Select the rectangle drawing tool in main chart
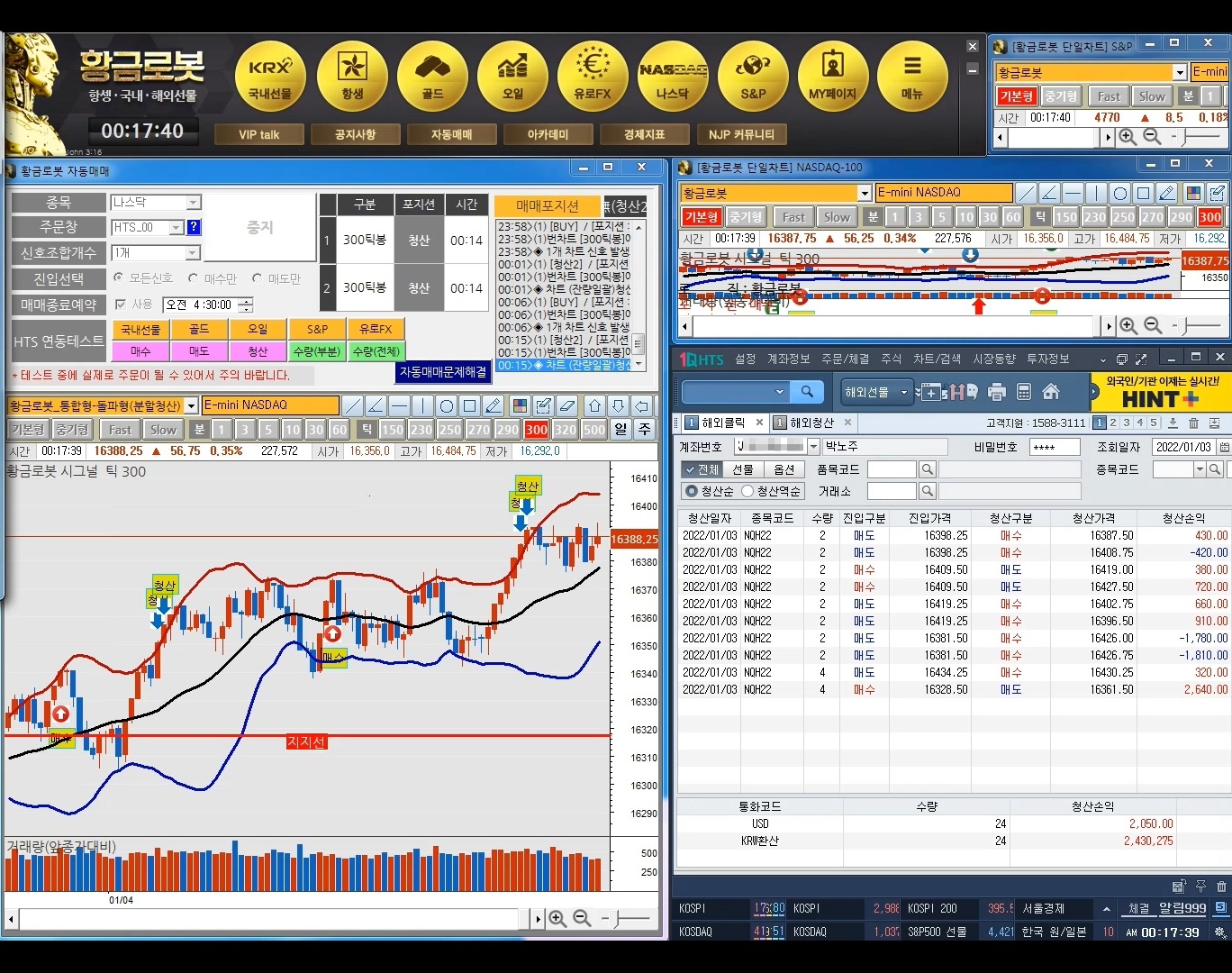The width and height of the screenshot is (1232, 973). click(470, 405)
